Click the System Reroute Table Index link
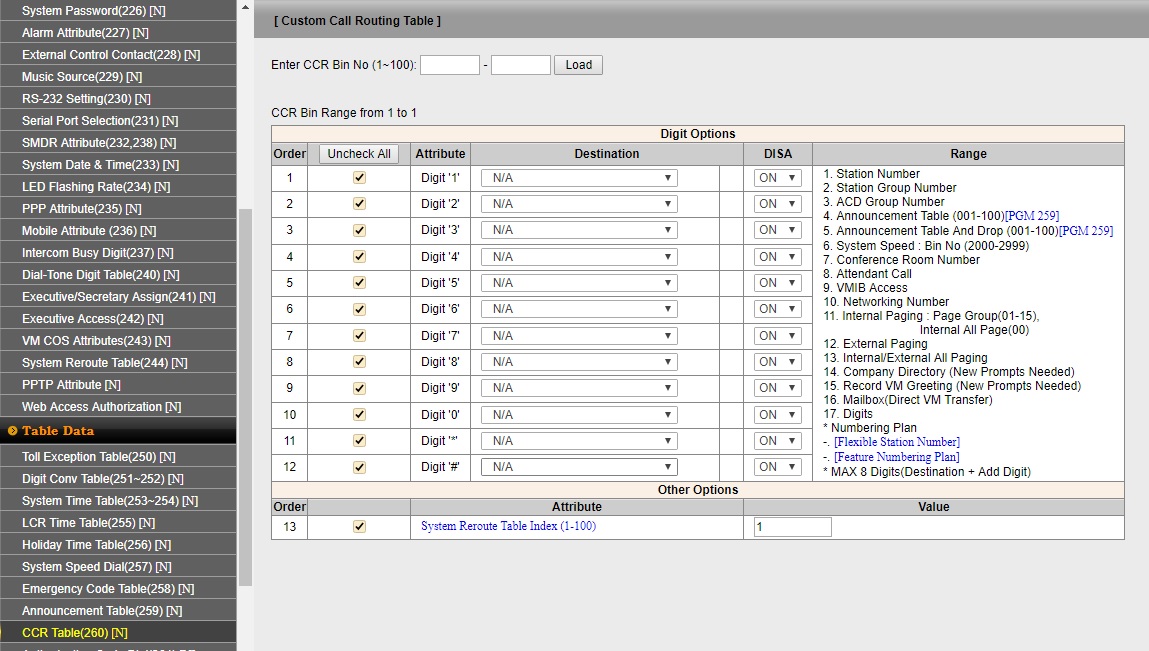The width and height of the screenshot is (1149, 651). click(x=508, y=526)
